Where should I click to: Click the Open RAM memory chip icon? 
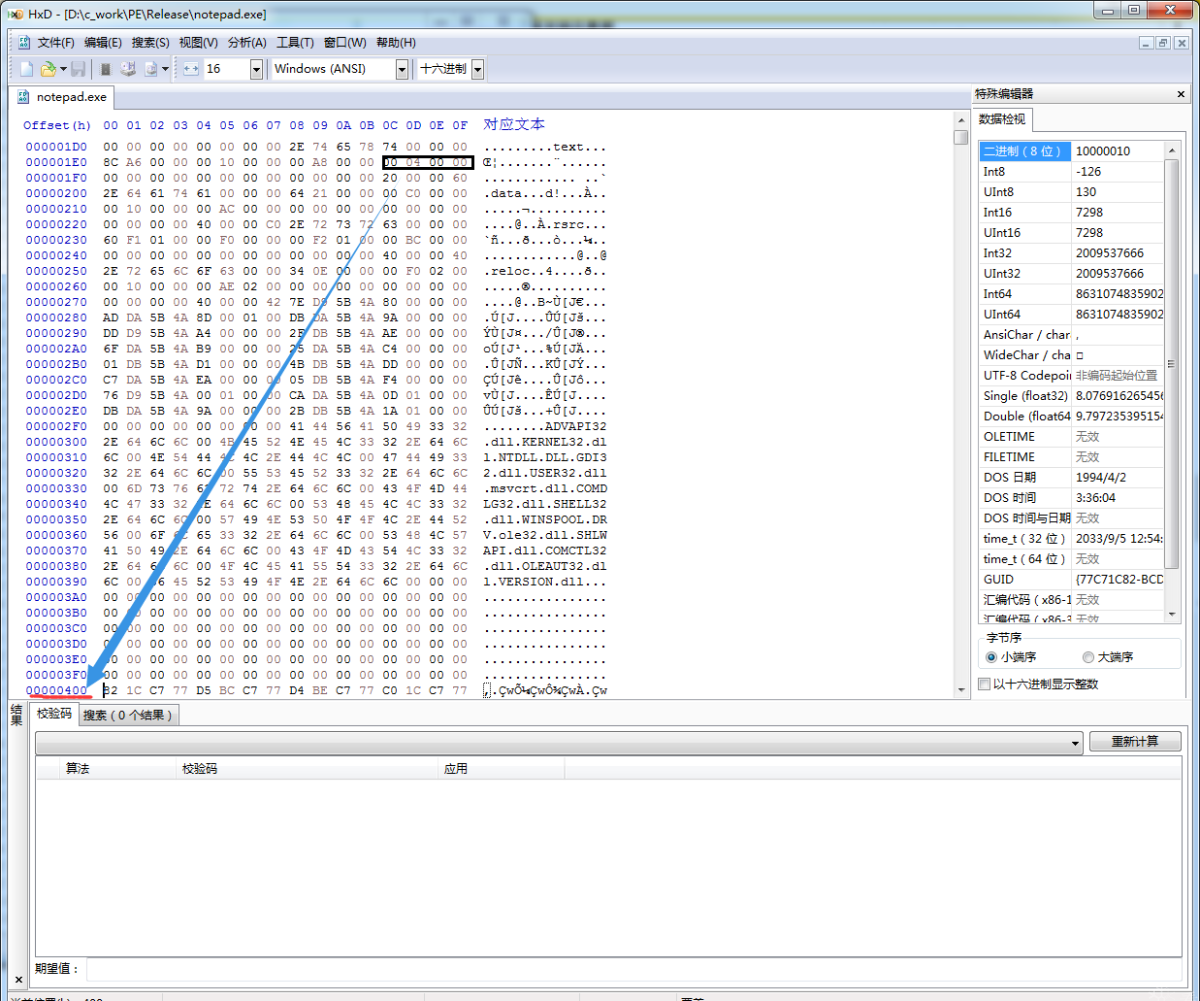click(x=106, y=69)
